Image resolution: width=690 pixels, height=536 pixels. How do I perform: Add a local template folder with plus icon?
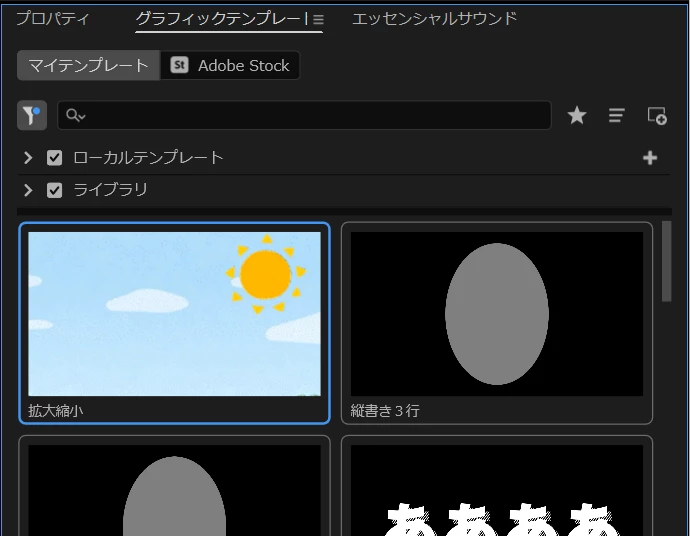650,158
